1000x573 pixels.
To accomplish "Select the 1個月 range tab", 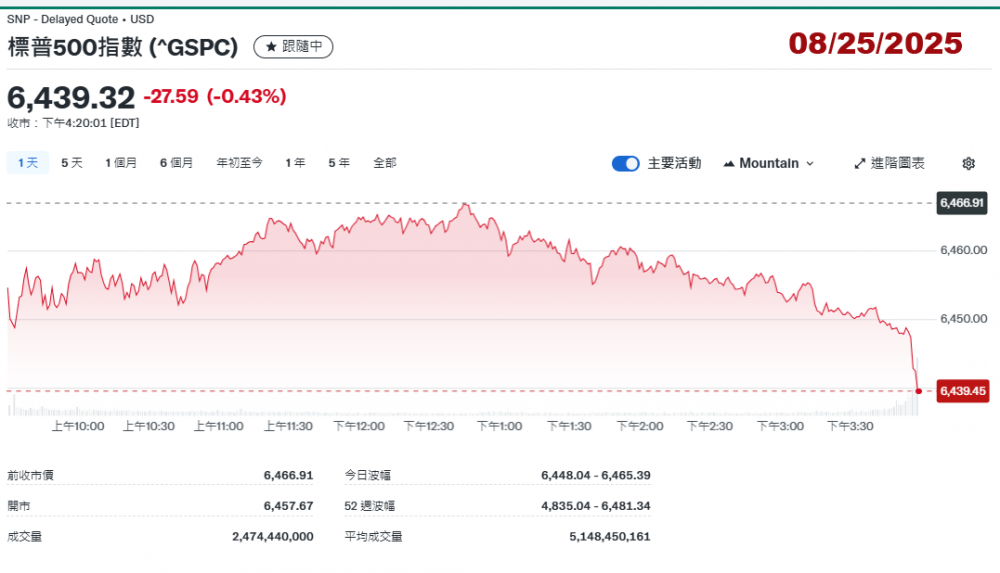I will [121, 163].
